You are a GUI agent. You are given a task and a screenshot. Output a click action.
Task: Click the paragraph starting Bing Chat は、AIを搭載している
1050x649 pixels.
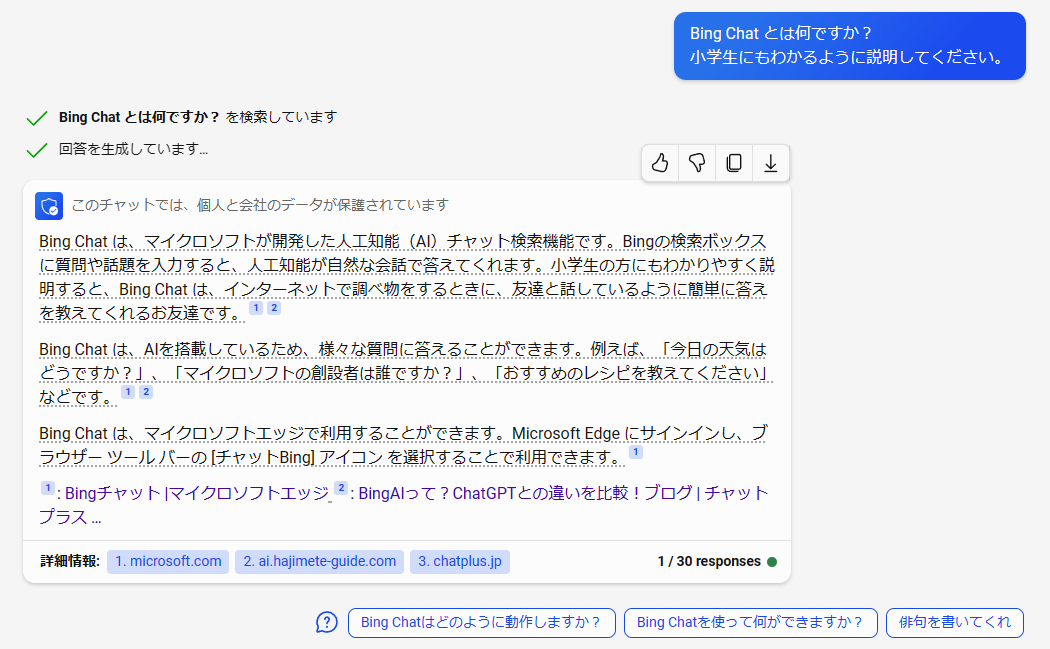[406, 373]
